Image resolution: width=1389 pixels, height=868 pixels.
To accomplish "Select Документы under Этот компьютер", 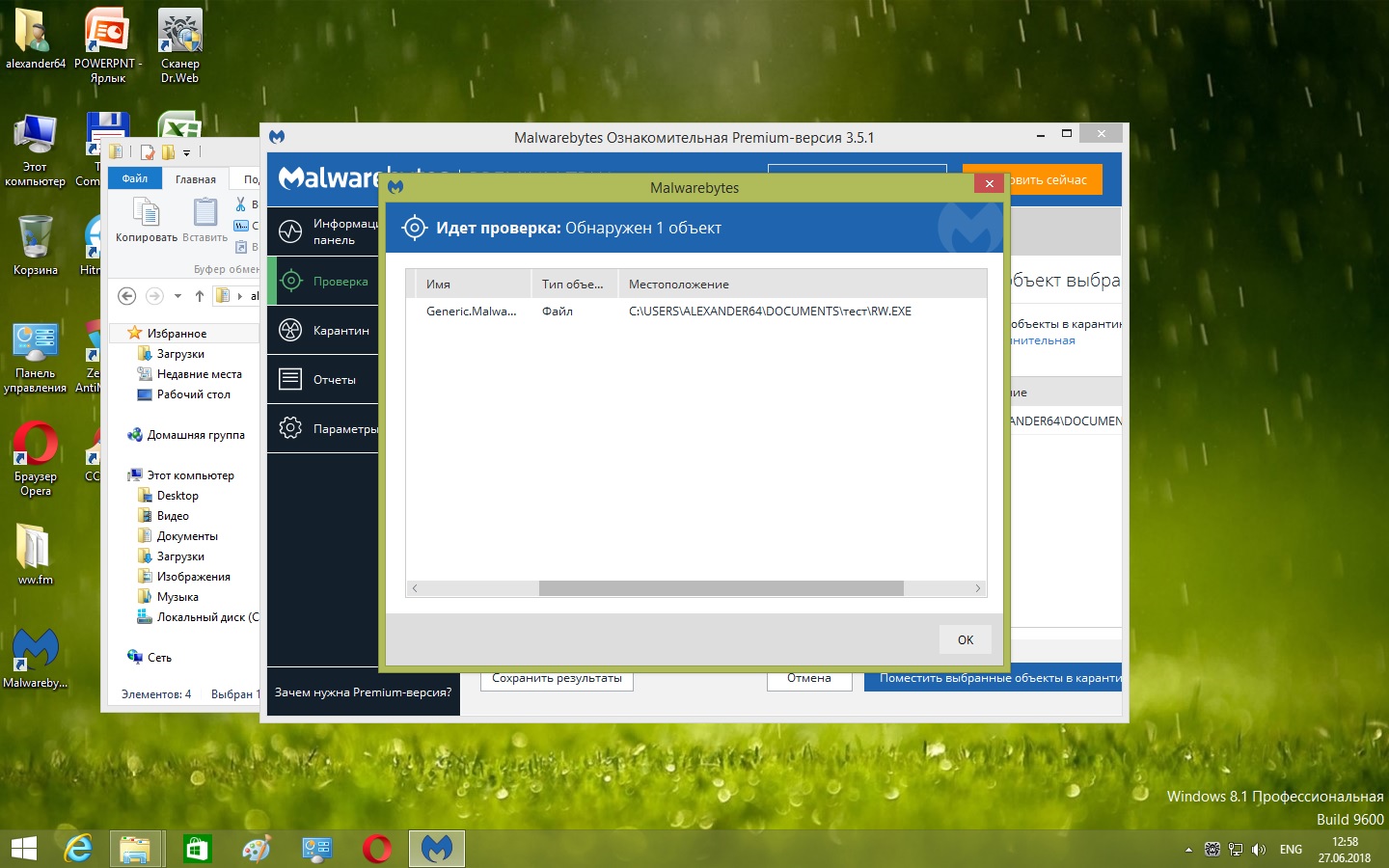I will [x=187, y=536].
